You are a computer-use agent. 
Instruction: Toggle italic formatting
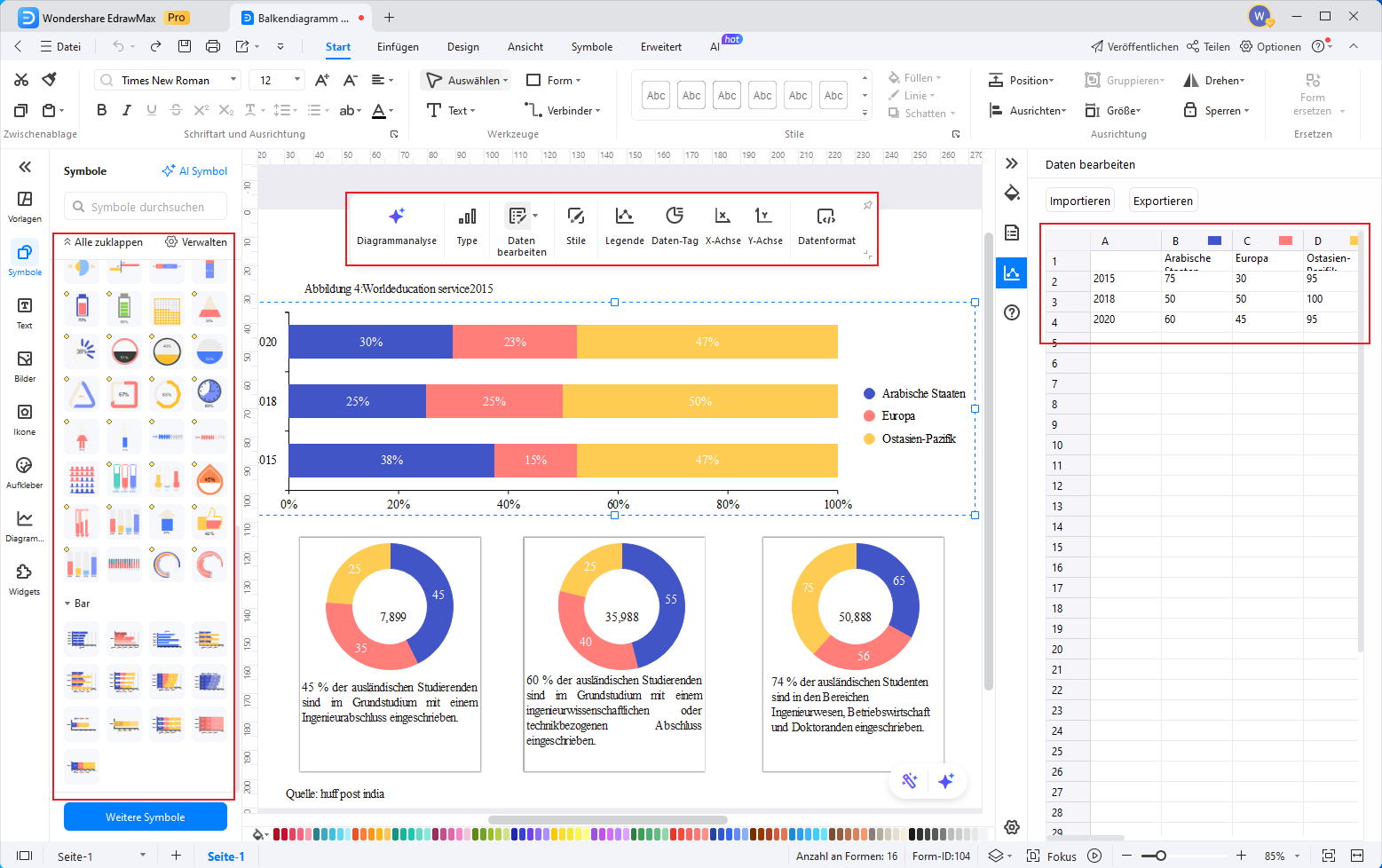click(126, 110)
